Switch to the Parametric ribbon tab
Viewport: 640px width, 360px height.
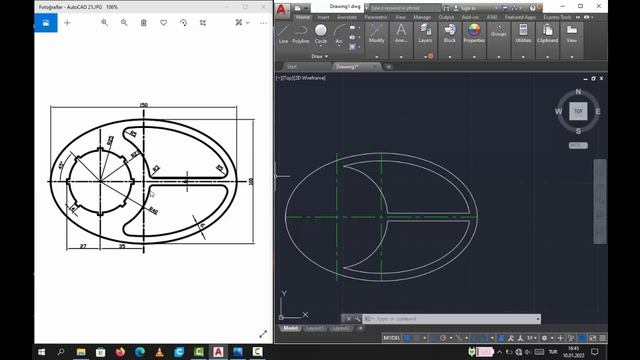[376, 17]
